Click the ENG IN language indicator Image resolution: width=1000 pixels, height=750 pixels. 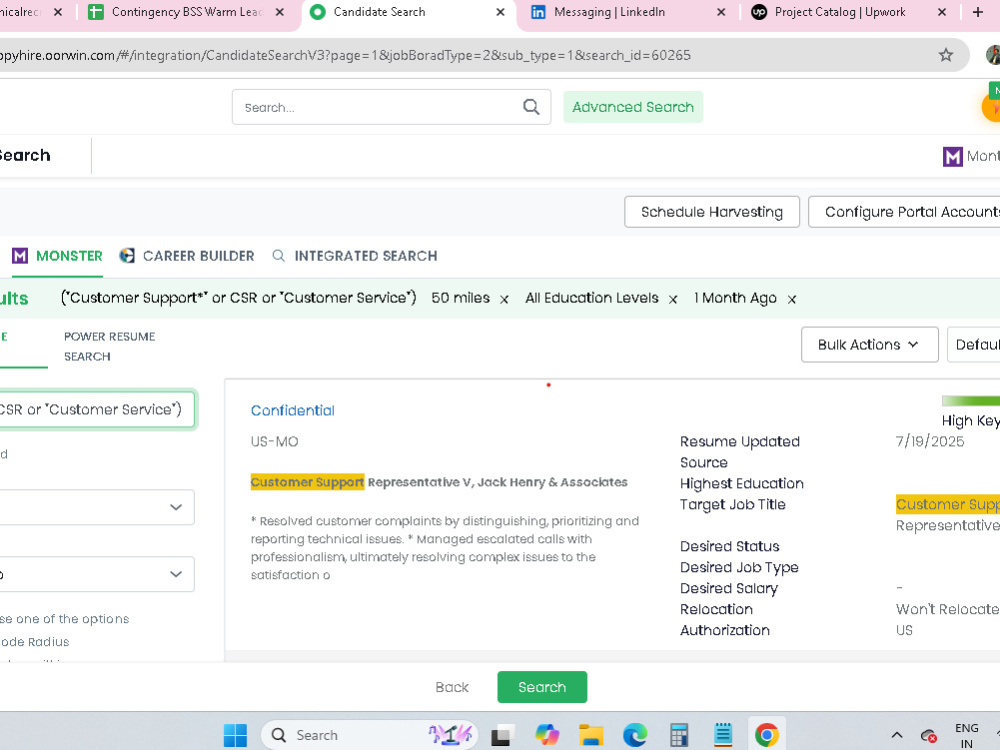pyautogui.click(x=966, y=735)
